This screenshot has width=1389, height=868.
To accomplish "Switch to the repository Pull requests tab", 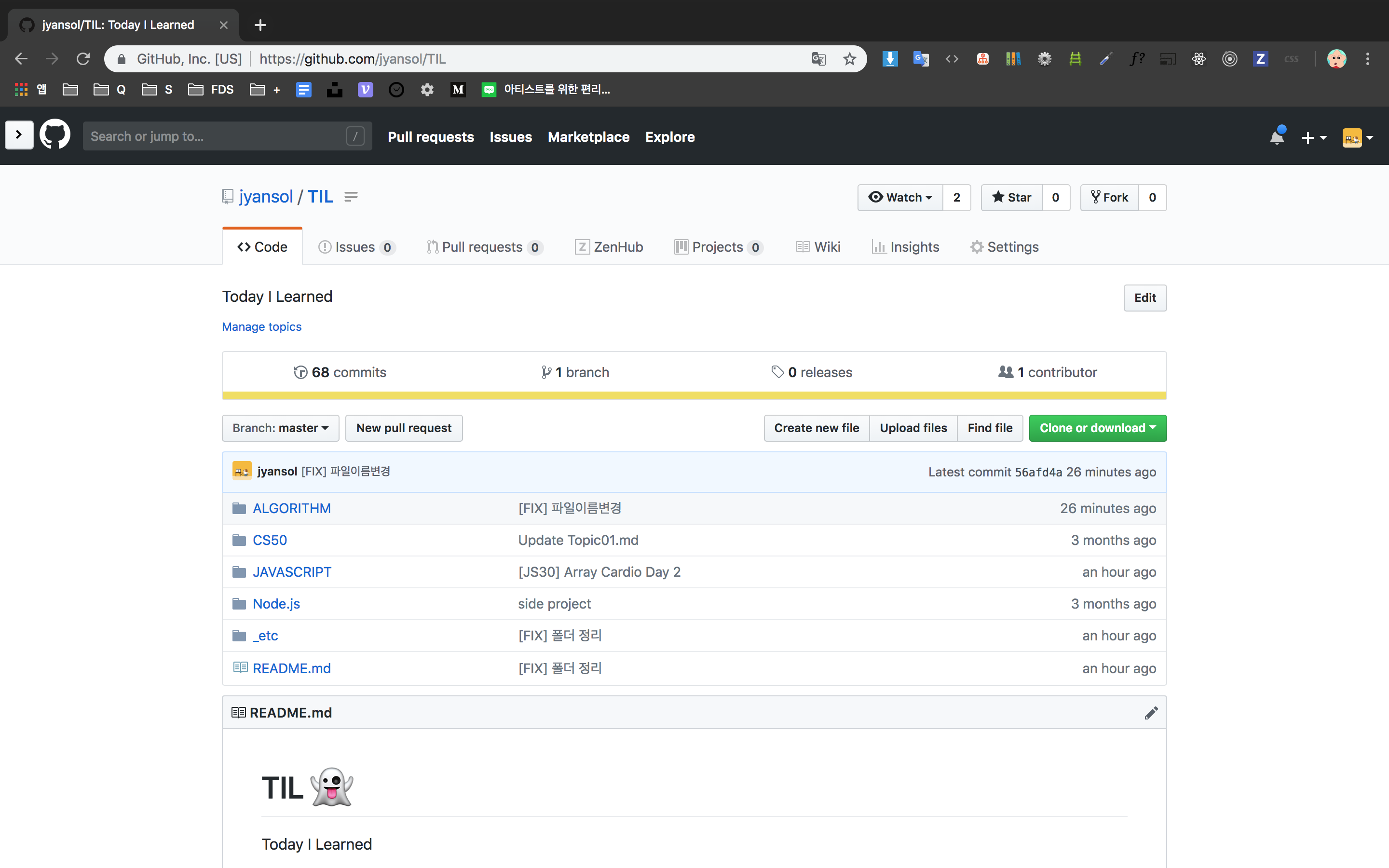I will click(484, 247).
